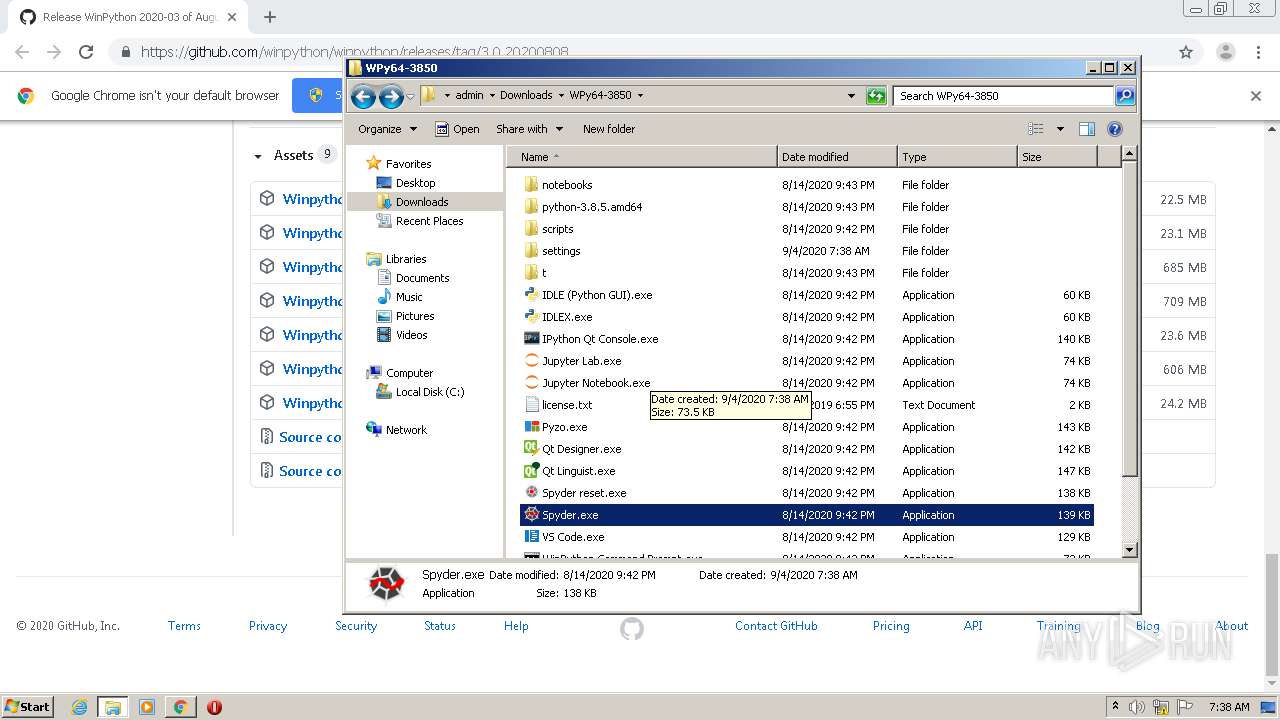Click the file list scroll up arrow

coord(1130,154)
